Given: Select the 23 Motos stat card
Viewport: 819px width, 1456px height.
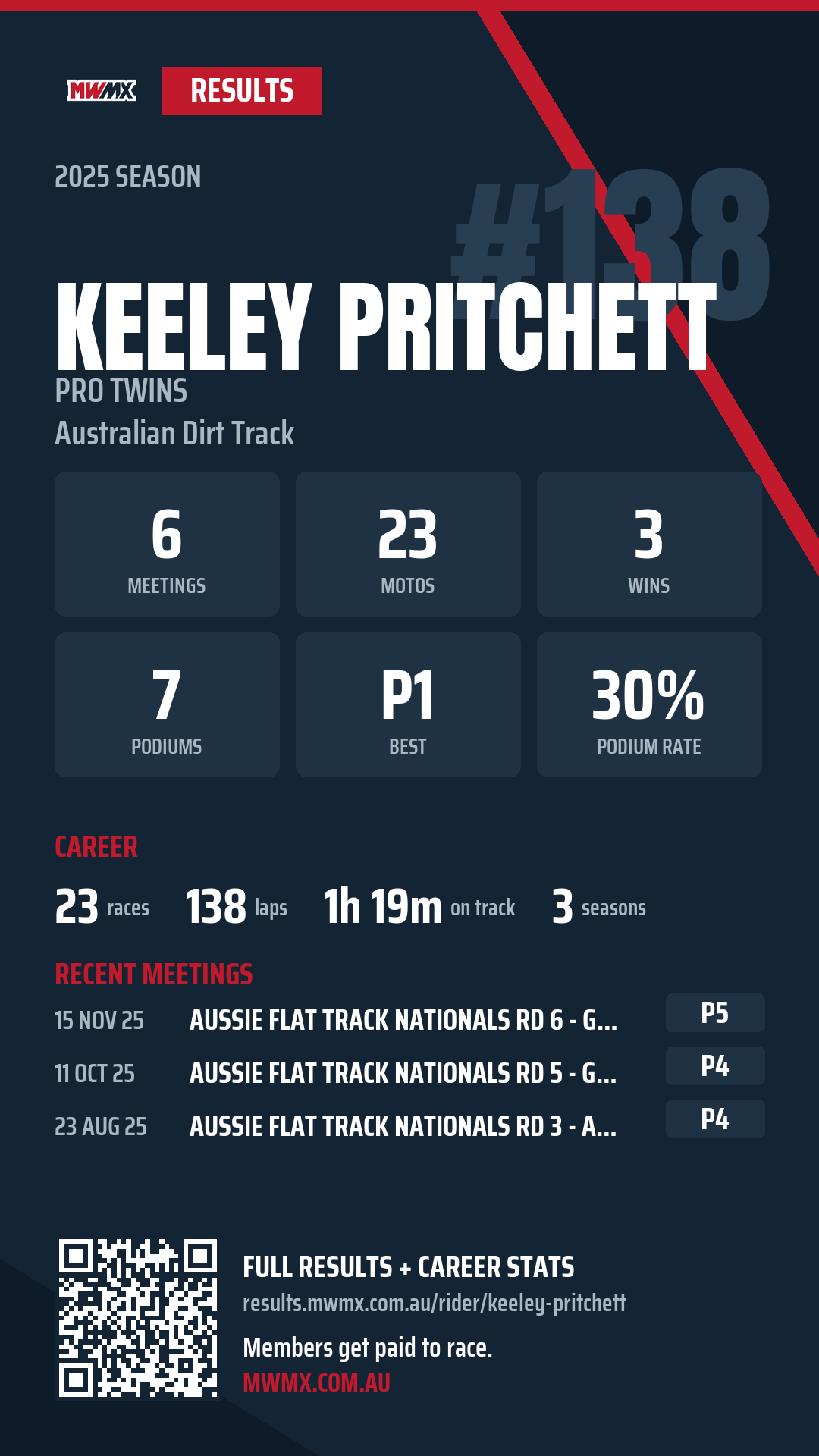Looking at the screenshot, I should tap(408, 544).
